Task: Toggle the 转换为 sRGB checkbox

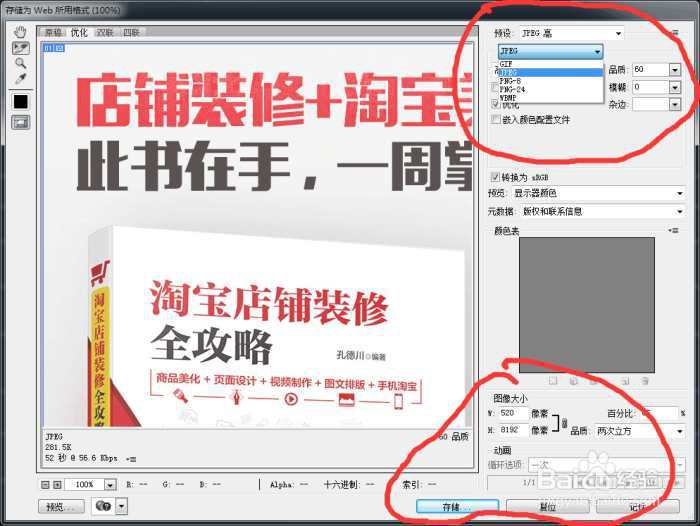Action: [x=495, y=177]
